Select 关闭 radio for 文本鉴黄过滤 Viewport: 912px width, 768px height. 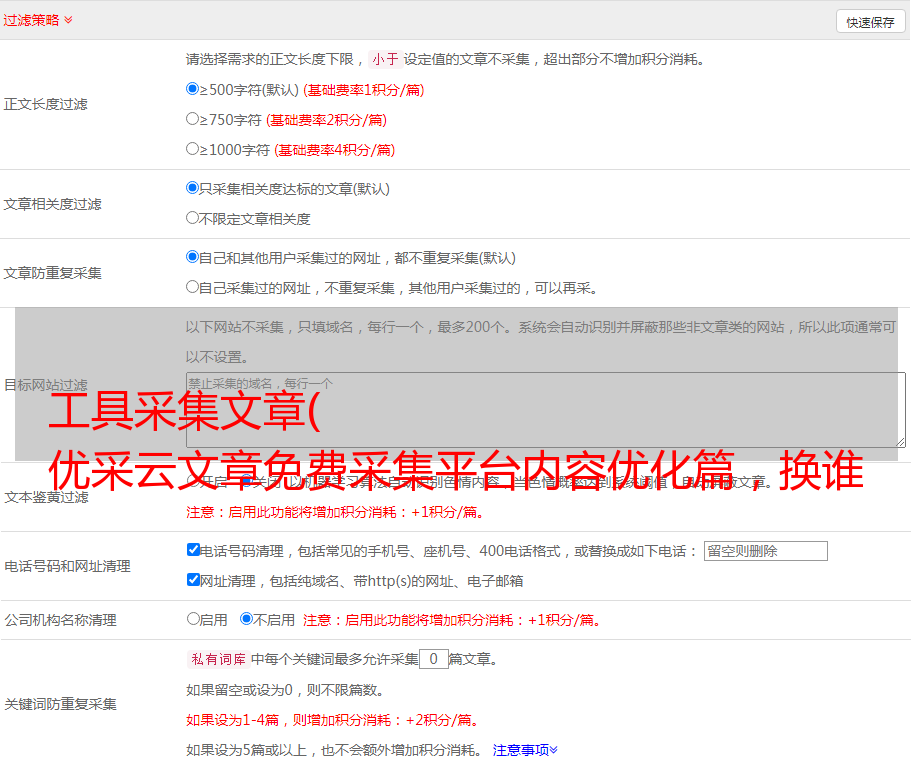tap(246, 481)
